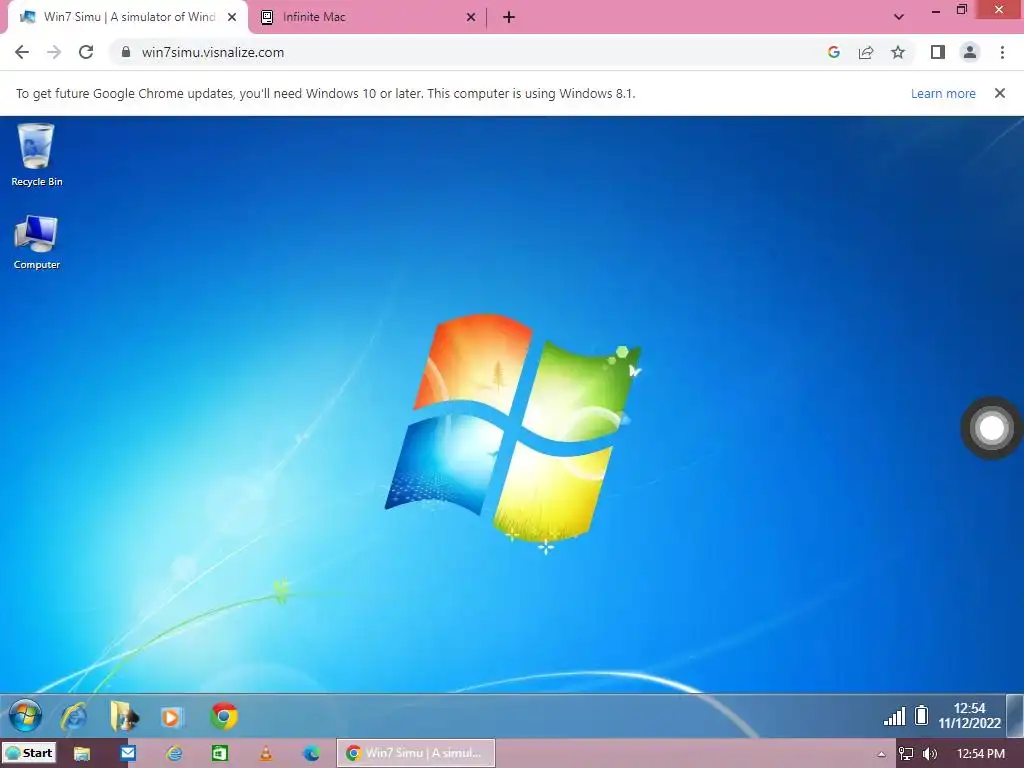Switch to the Infinite Mac tab
Screen dimensions: 1024x768
point(369,17)
